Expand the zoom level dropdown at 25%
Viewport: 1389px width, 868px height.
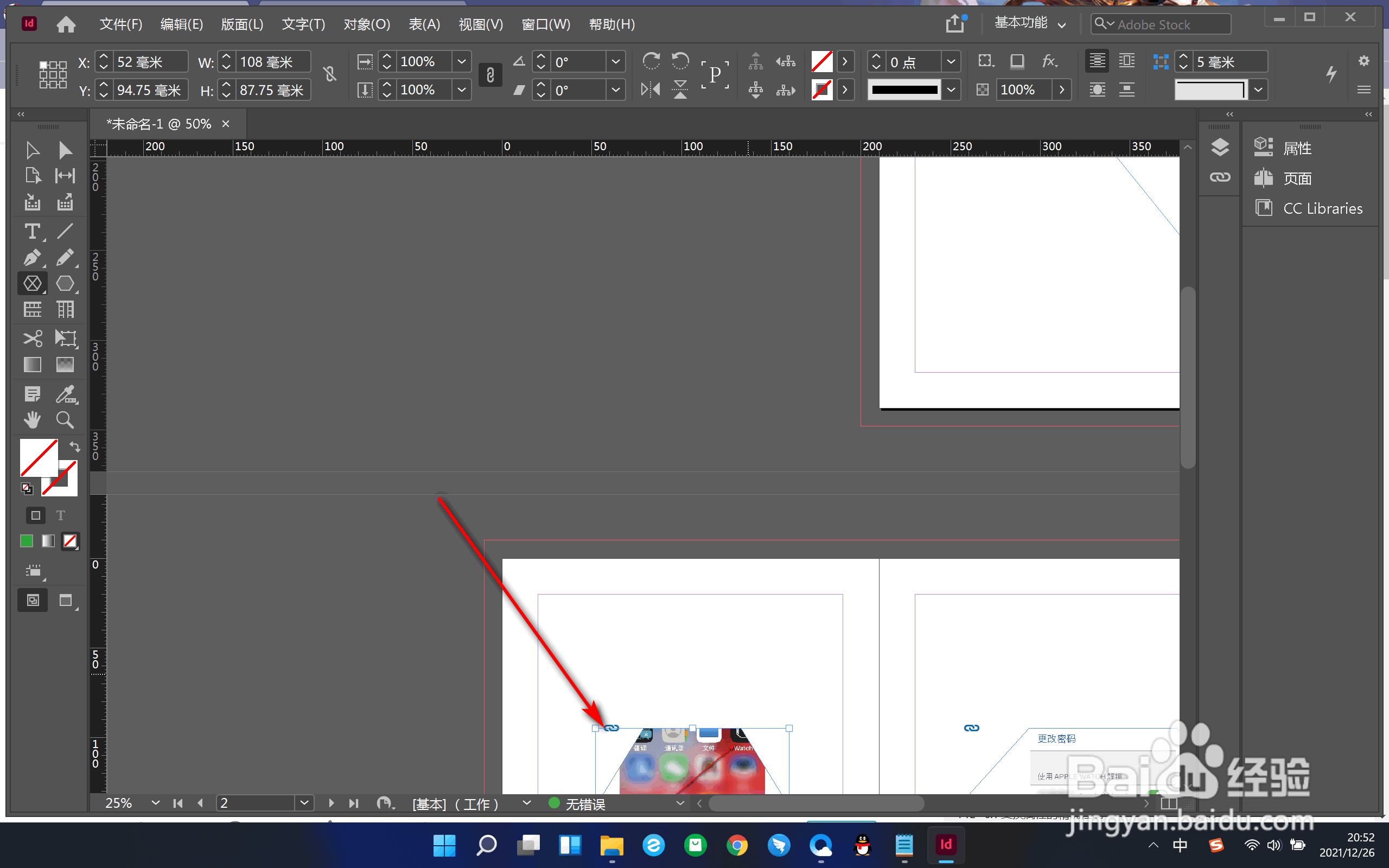155,802
